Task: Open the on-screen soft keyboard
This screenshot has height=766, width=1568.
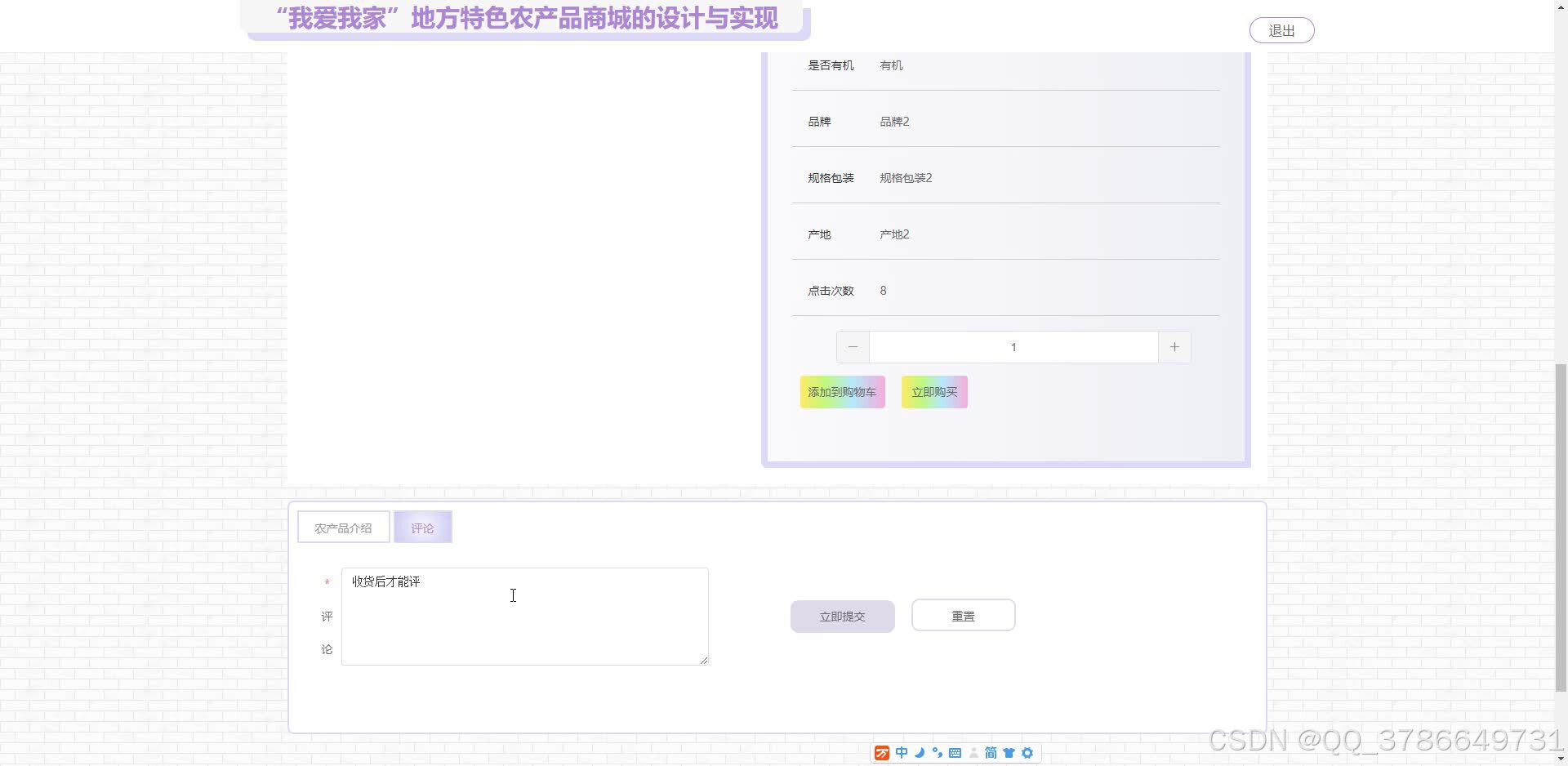Action: 955,752
